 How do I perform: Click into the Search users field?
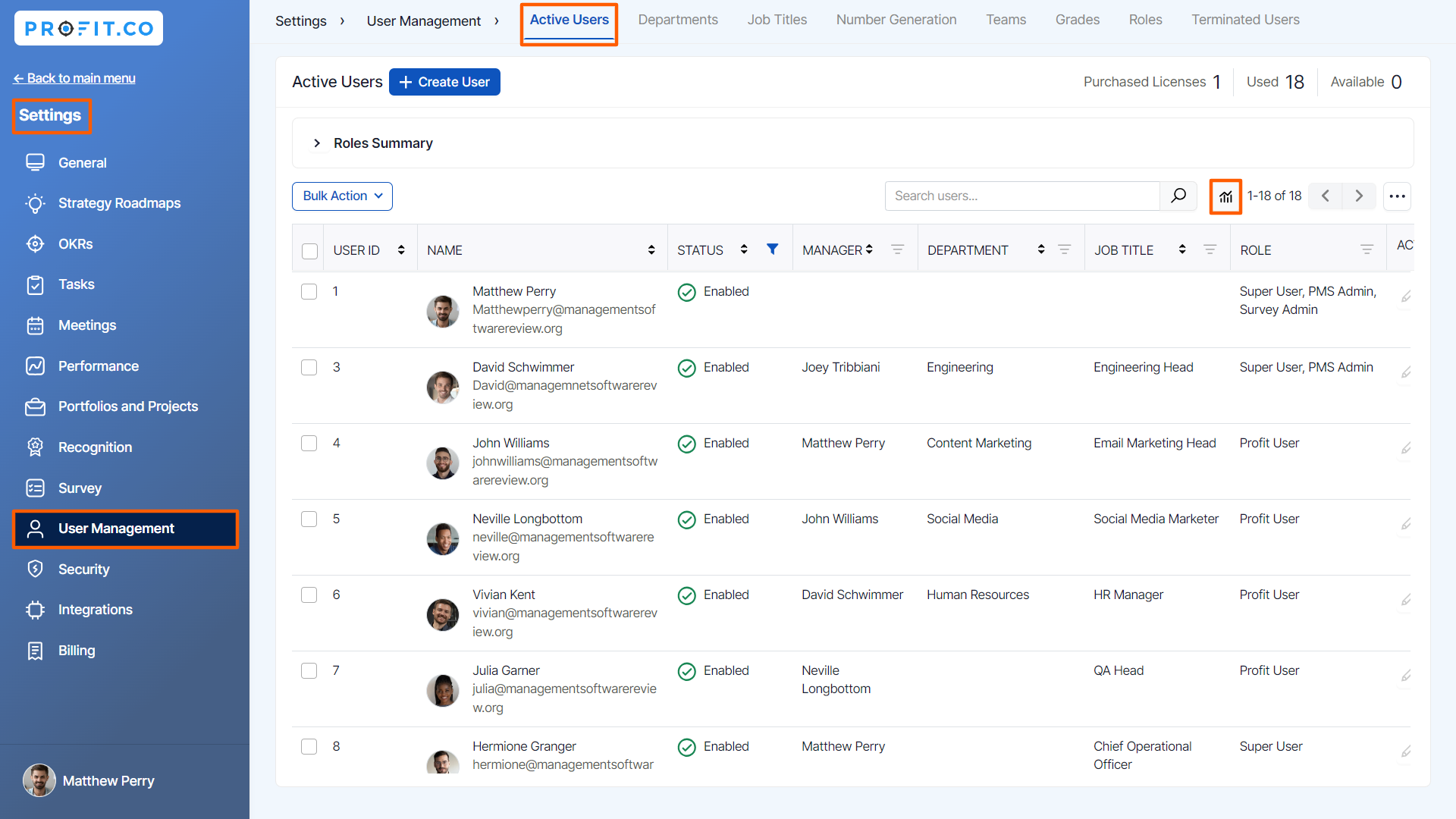1021,196
